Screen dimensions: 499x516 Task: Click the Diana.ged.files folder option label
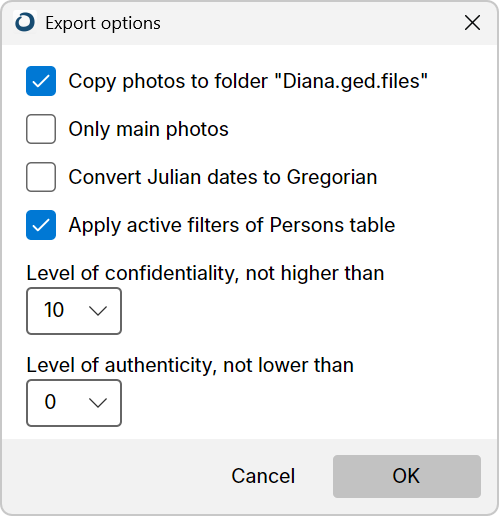(x=248, y=81)
